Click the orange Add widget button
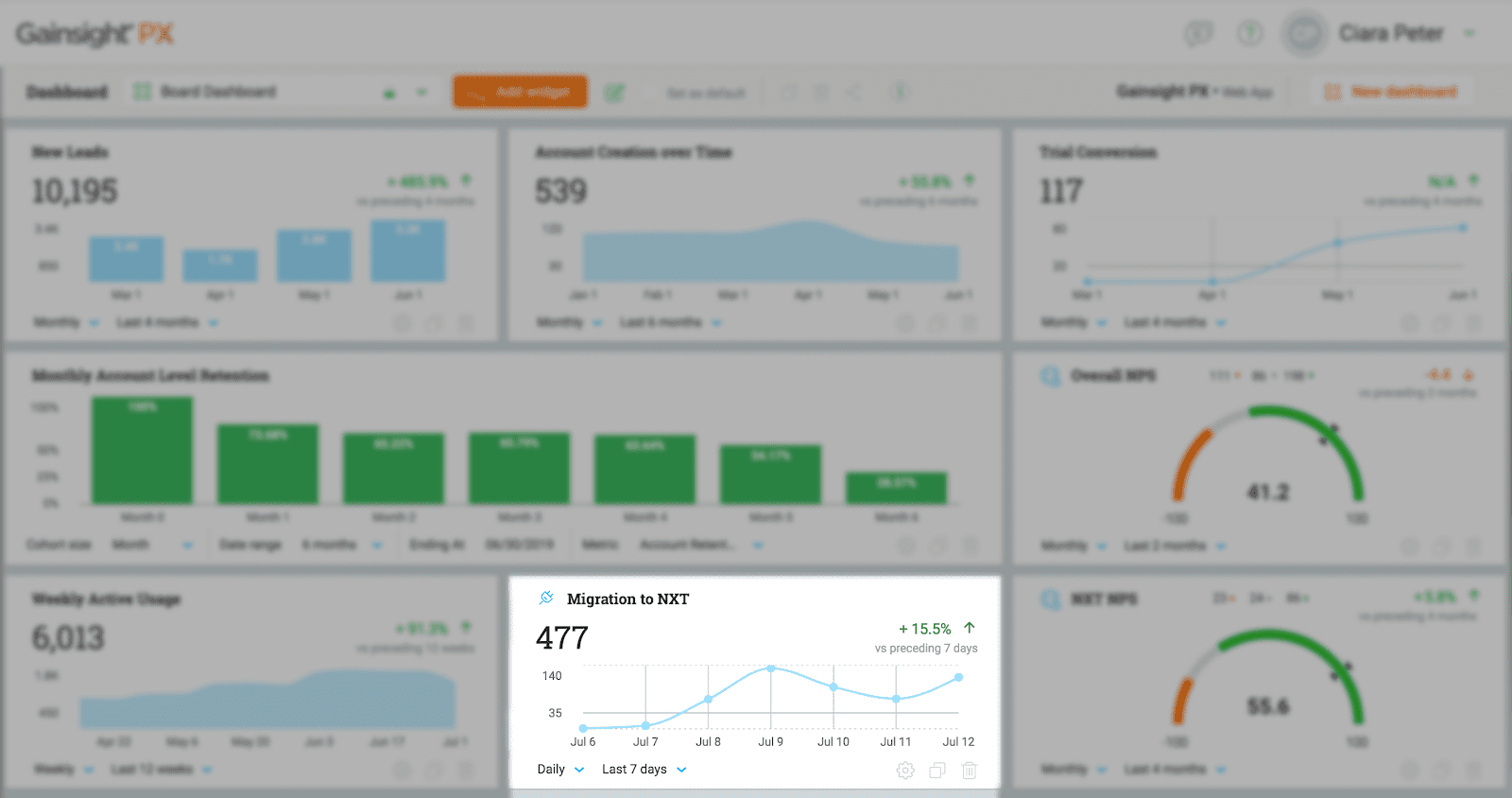This screenshot has width=1512, height=798. 520,92
